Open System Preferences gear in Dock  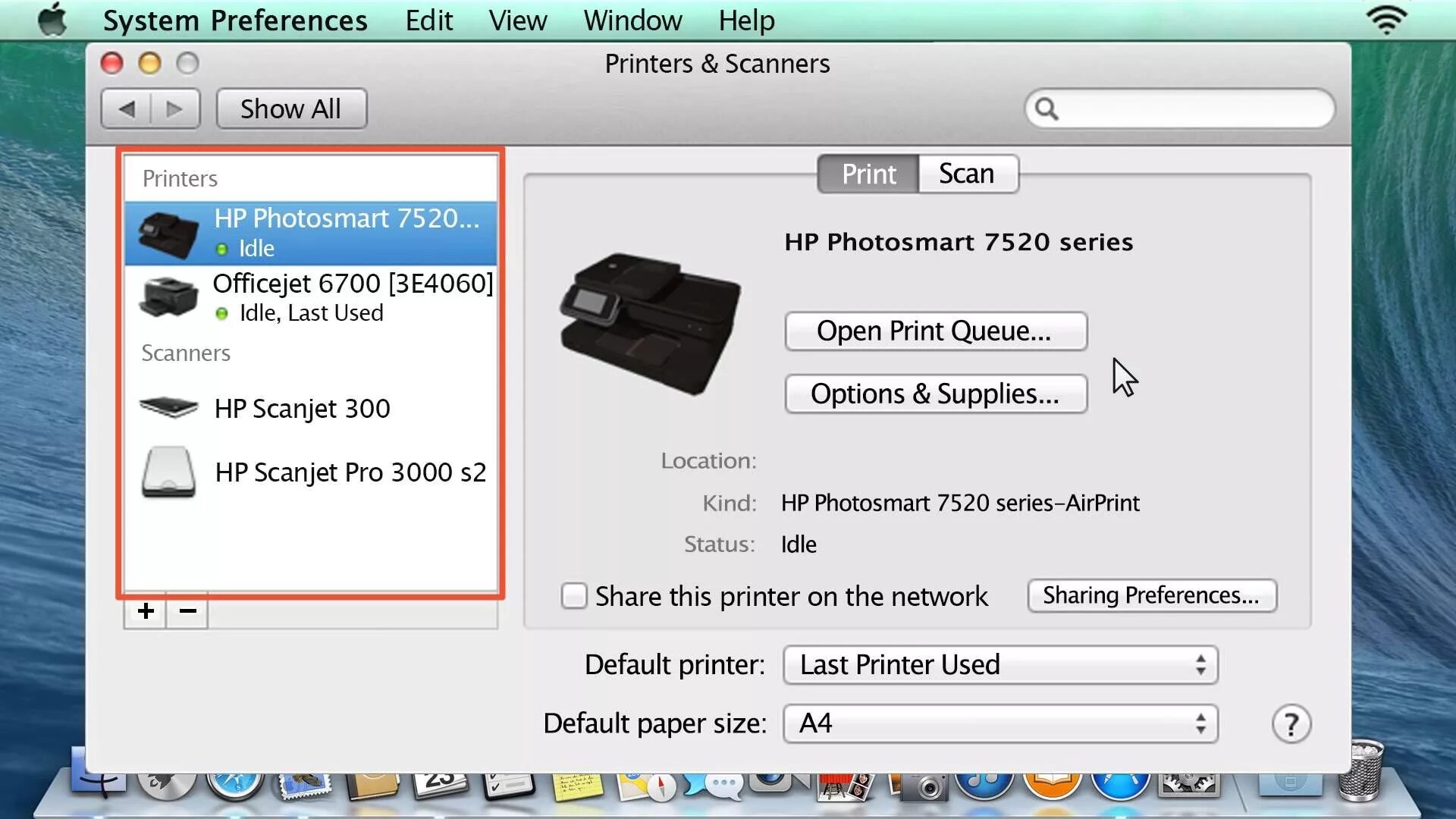(x=1188, y=786)
